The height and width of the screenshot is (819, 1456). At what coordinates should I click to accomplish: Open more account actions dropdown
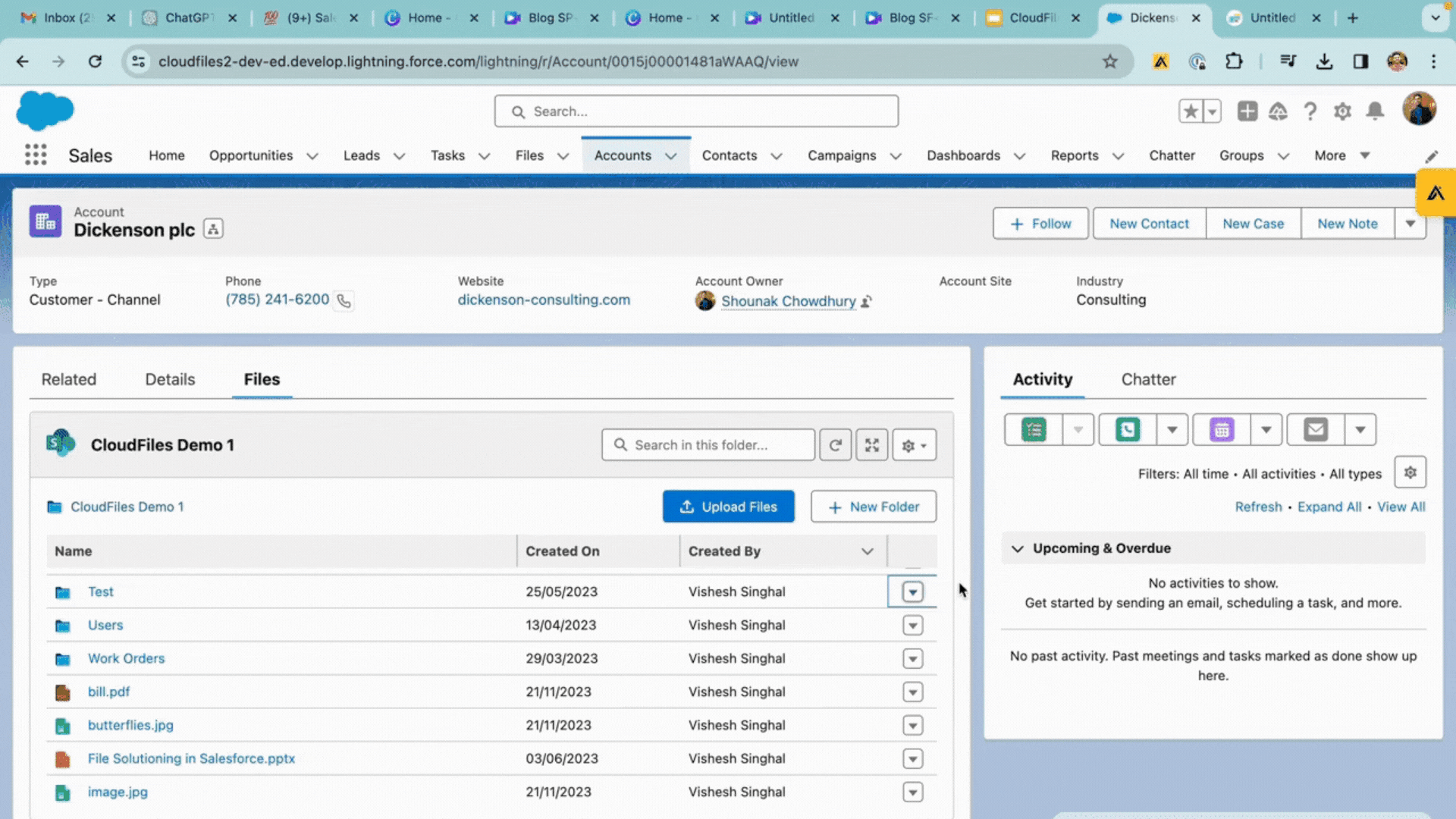pyautogui.click(x=1410, y=224)
